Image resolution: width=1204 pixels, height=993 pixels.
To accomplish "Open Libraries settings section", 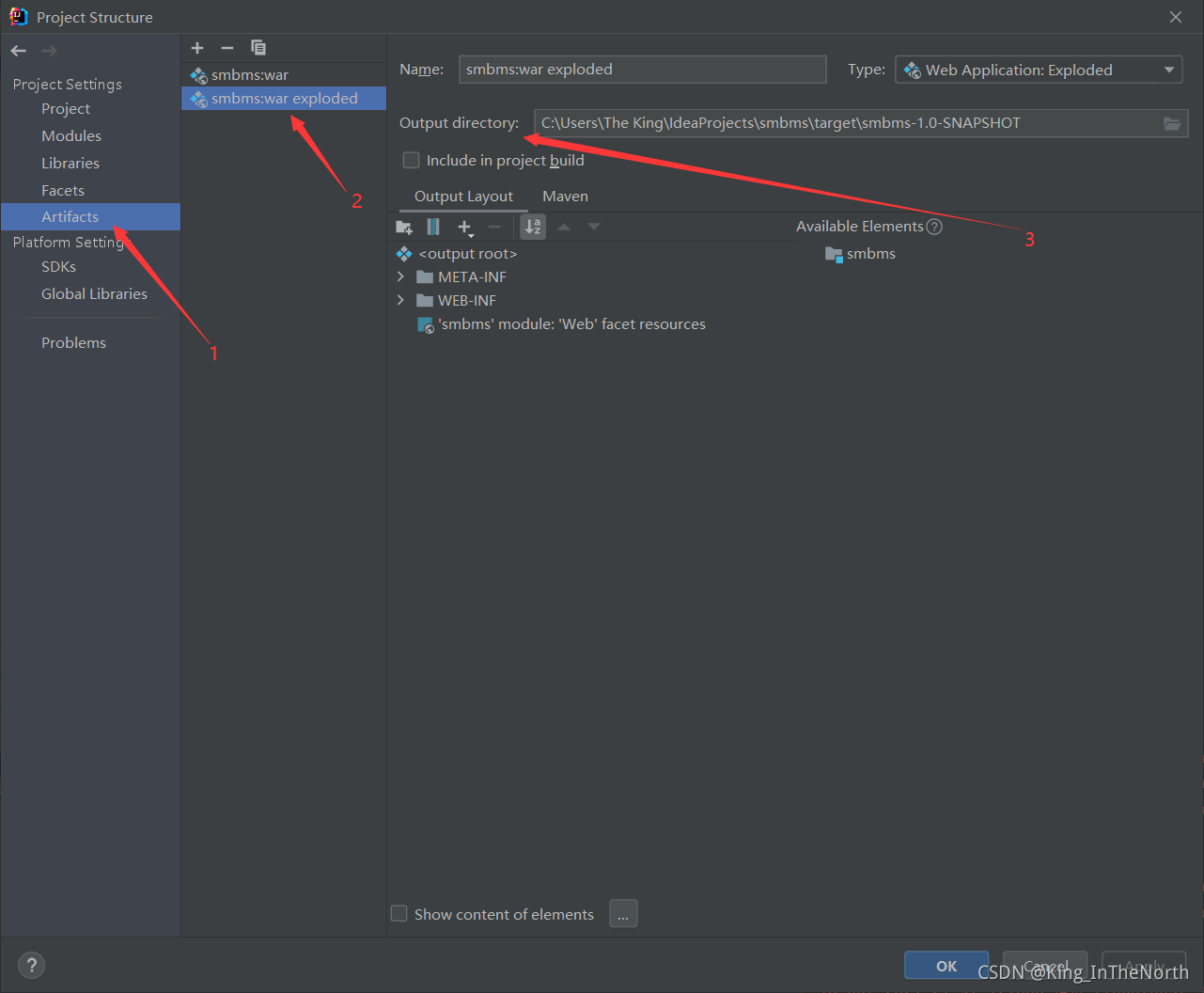I will [x=70, y=164].
